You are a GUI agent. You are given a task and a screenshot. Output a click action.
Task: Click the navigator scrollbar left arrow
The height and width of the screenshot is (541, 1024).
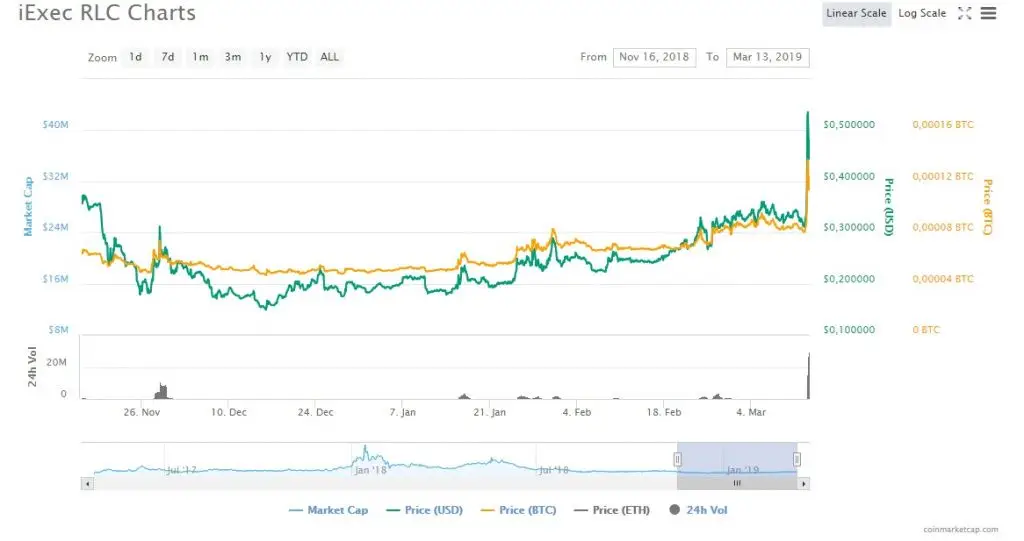coord(86,483)
